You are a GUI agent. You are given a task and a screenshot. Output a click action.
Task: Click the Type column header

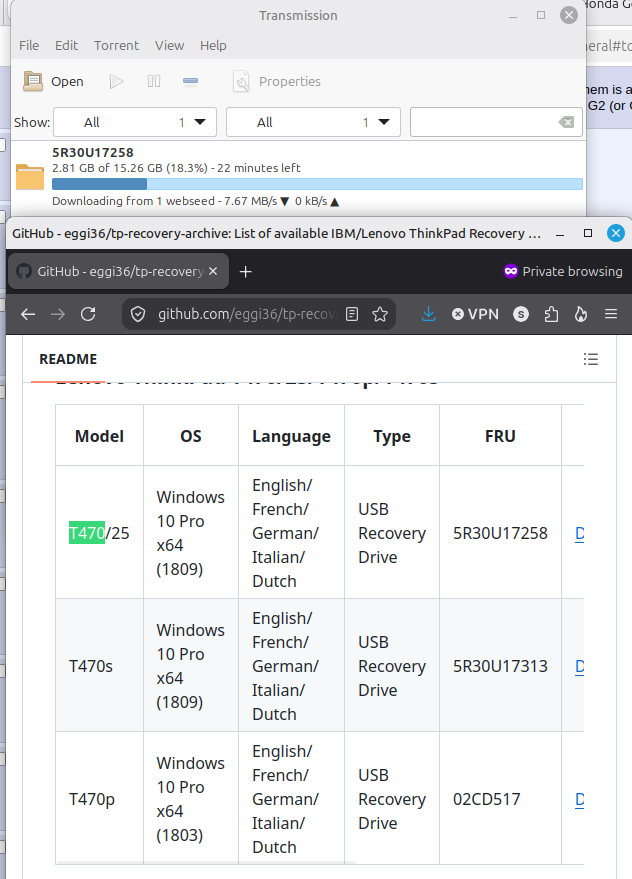click(x=392, y=436)
